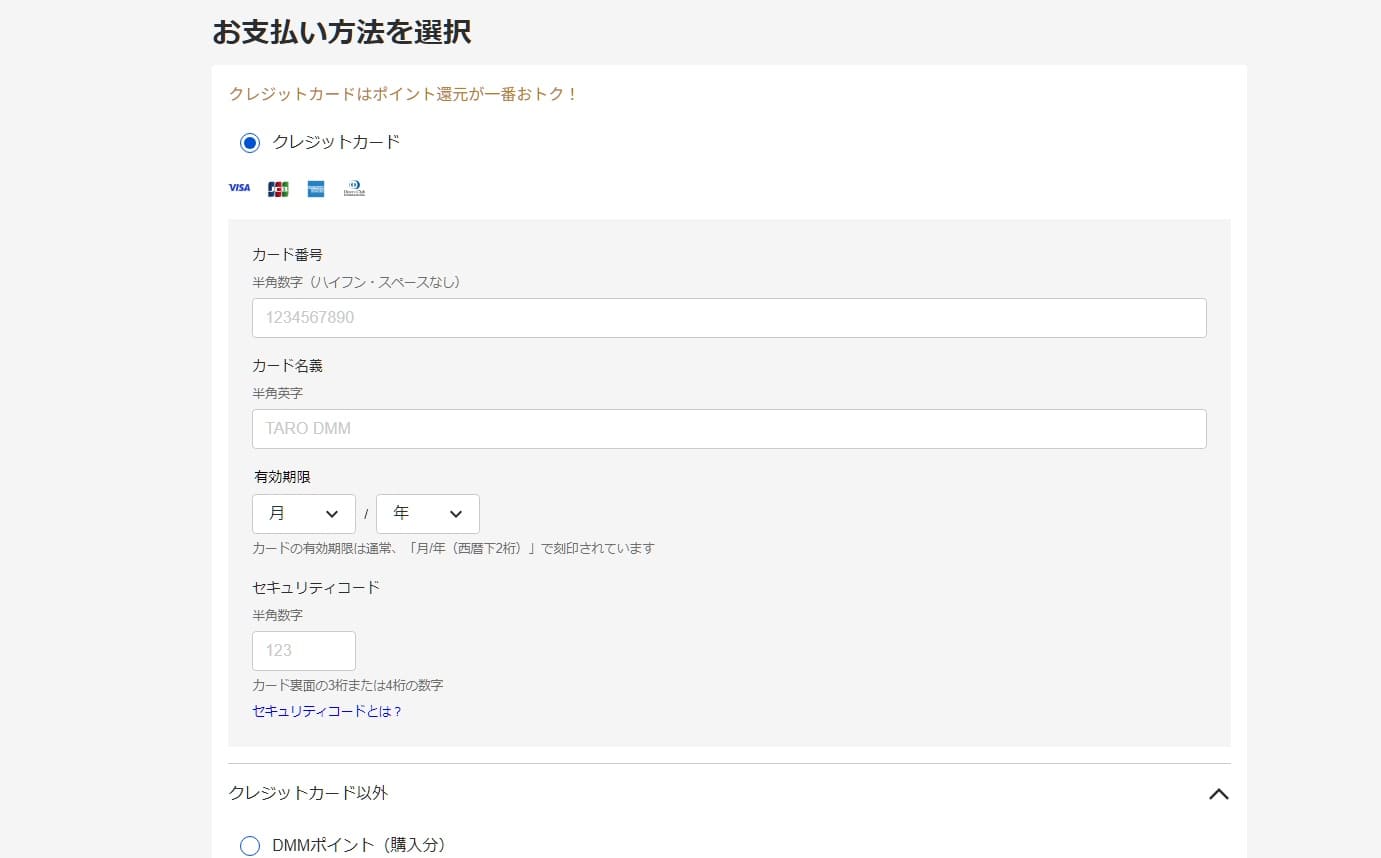The height and width of the screenshot is (858, 1381).
Task: Click the DMMポイント（購入分） label text
Action: click(x=358, y=846)
